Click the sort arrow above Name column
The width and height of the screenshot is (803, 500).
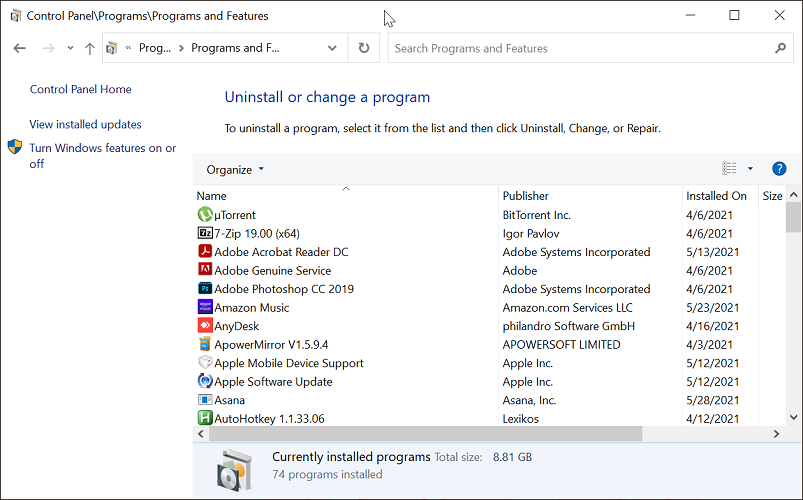click(x=346, y=189)
